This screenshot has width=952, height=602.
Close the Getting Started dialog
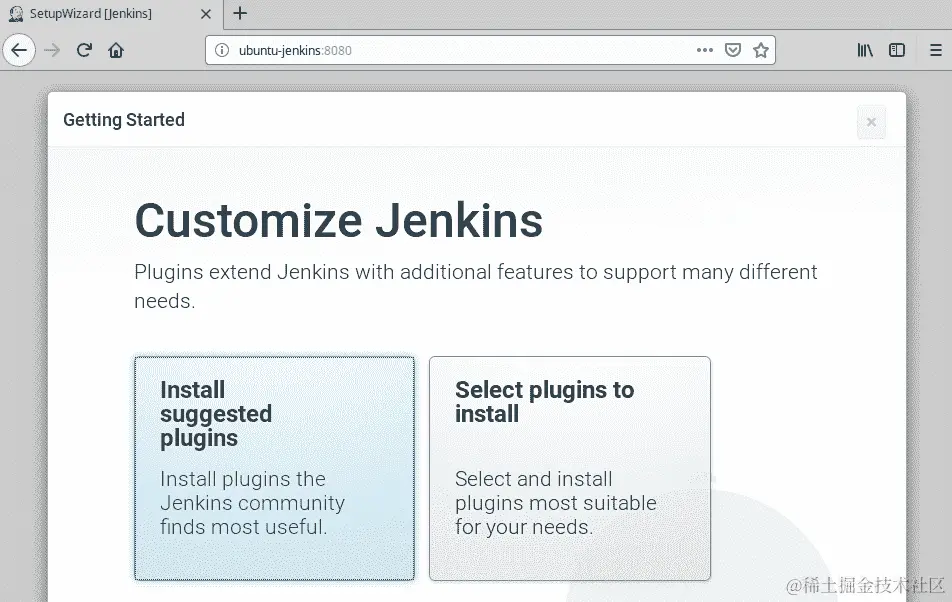pos(871,122)
